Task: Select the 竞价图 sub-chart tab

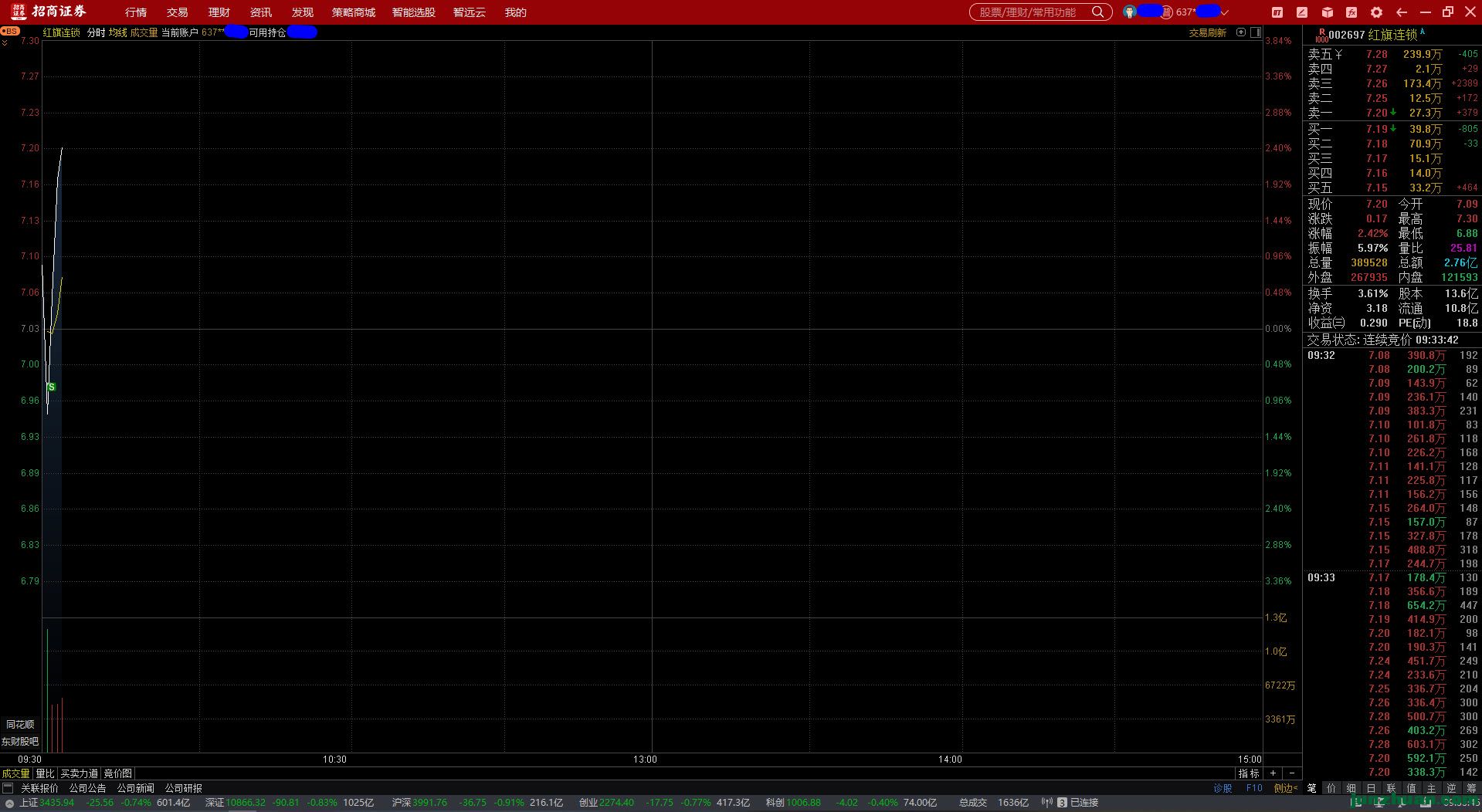Action: point(117,773)
